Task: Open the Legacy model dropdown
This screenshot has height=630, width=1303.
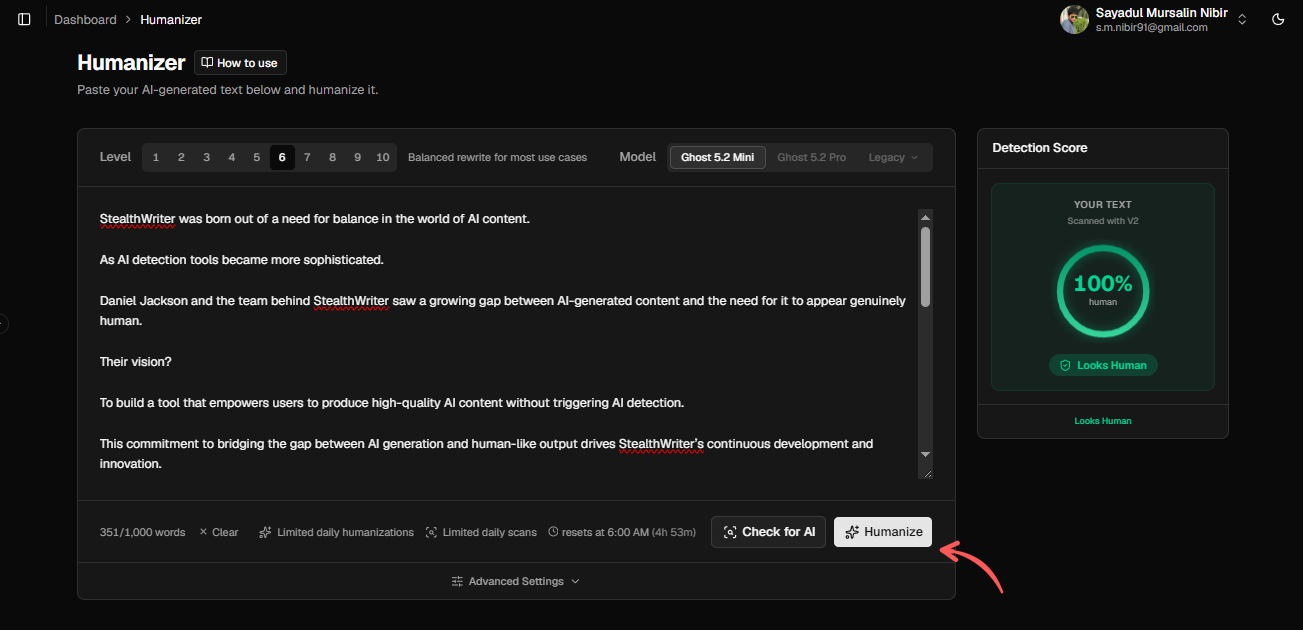Action: [x=893, y=157]
